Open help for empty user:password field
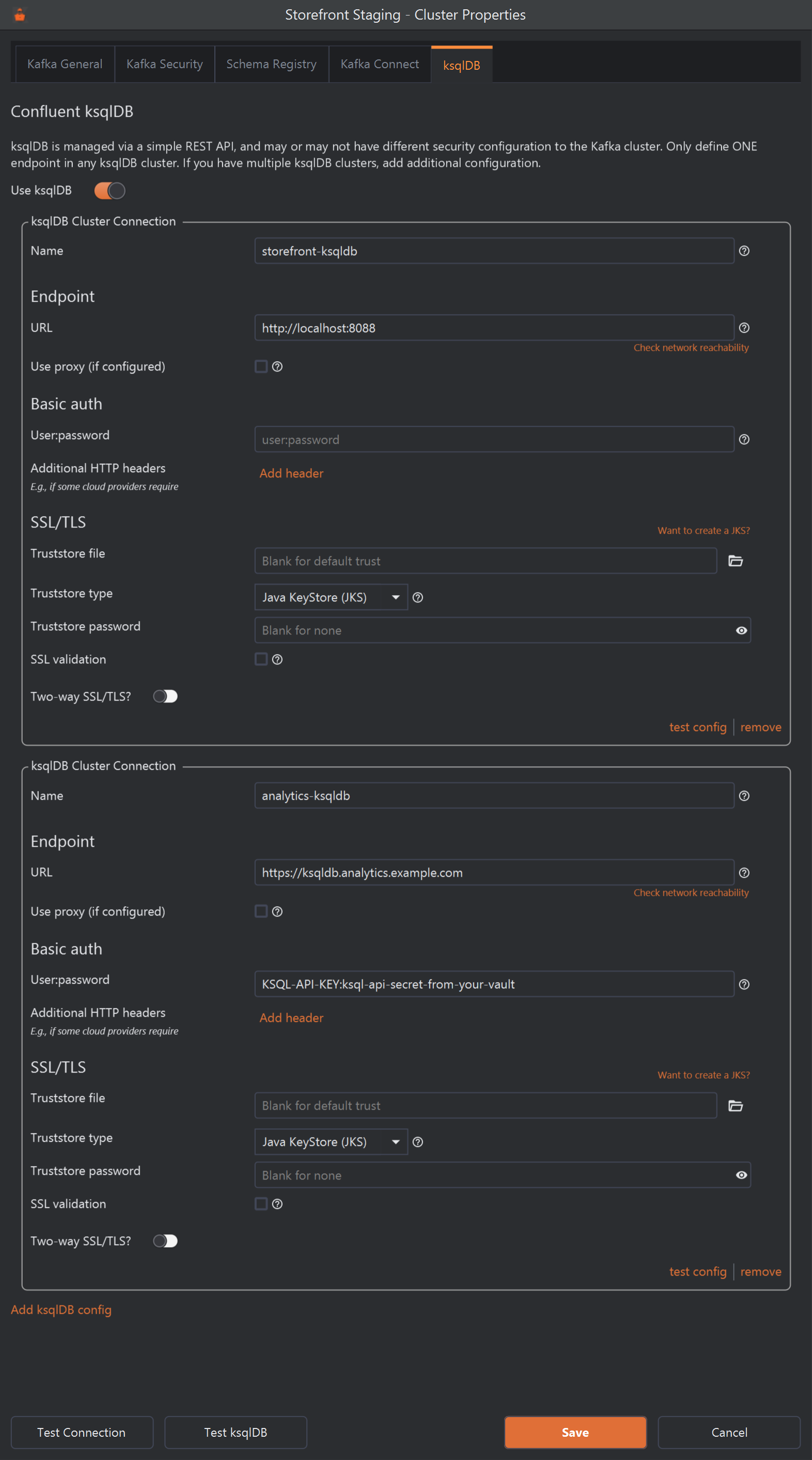The image size is (812, 1460). coord(744,440)
